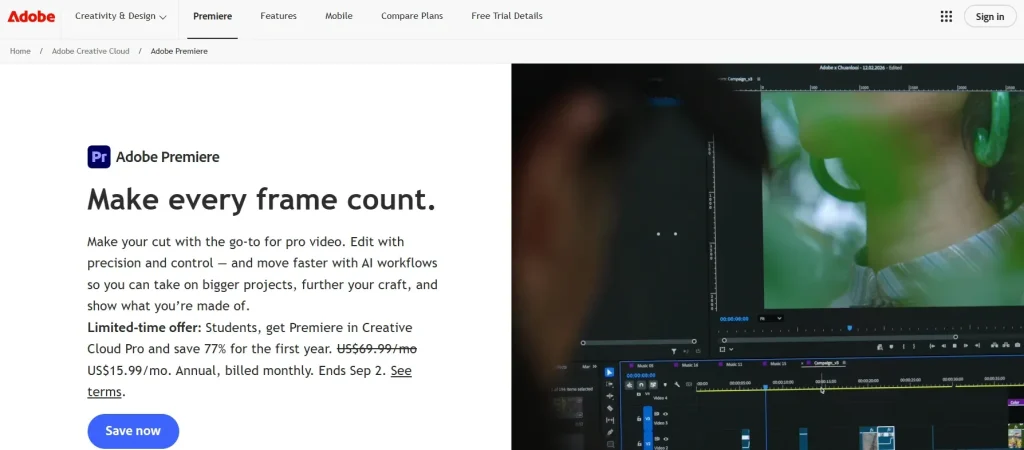Image resolution: width=1024 pixels, height=450 pixels.
Task: Hide the Video 2 track eye
Action: [x=666, y=439]
